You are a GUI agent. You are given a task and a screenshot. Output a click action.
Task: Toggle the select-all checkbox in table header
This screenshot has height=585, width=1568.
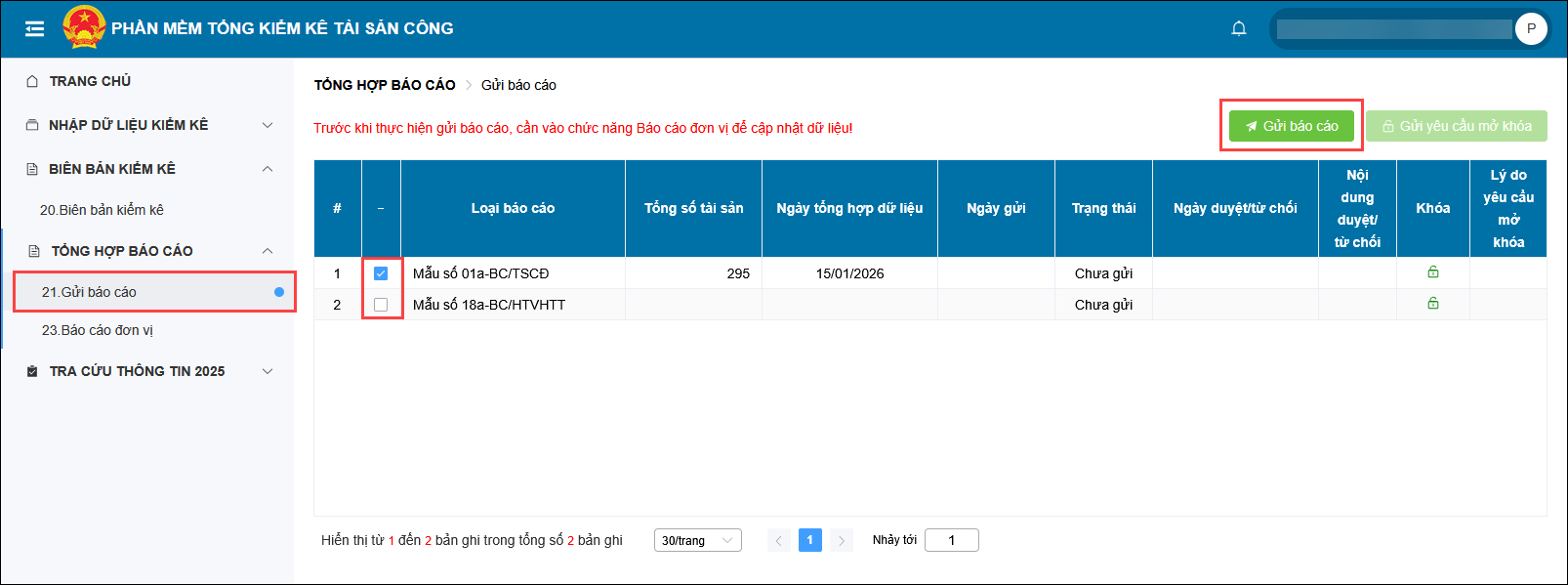[381, 208]
